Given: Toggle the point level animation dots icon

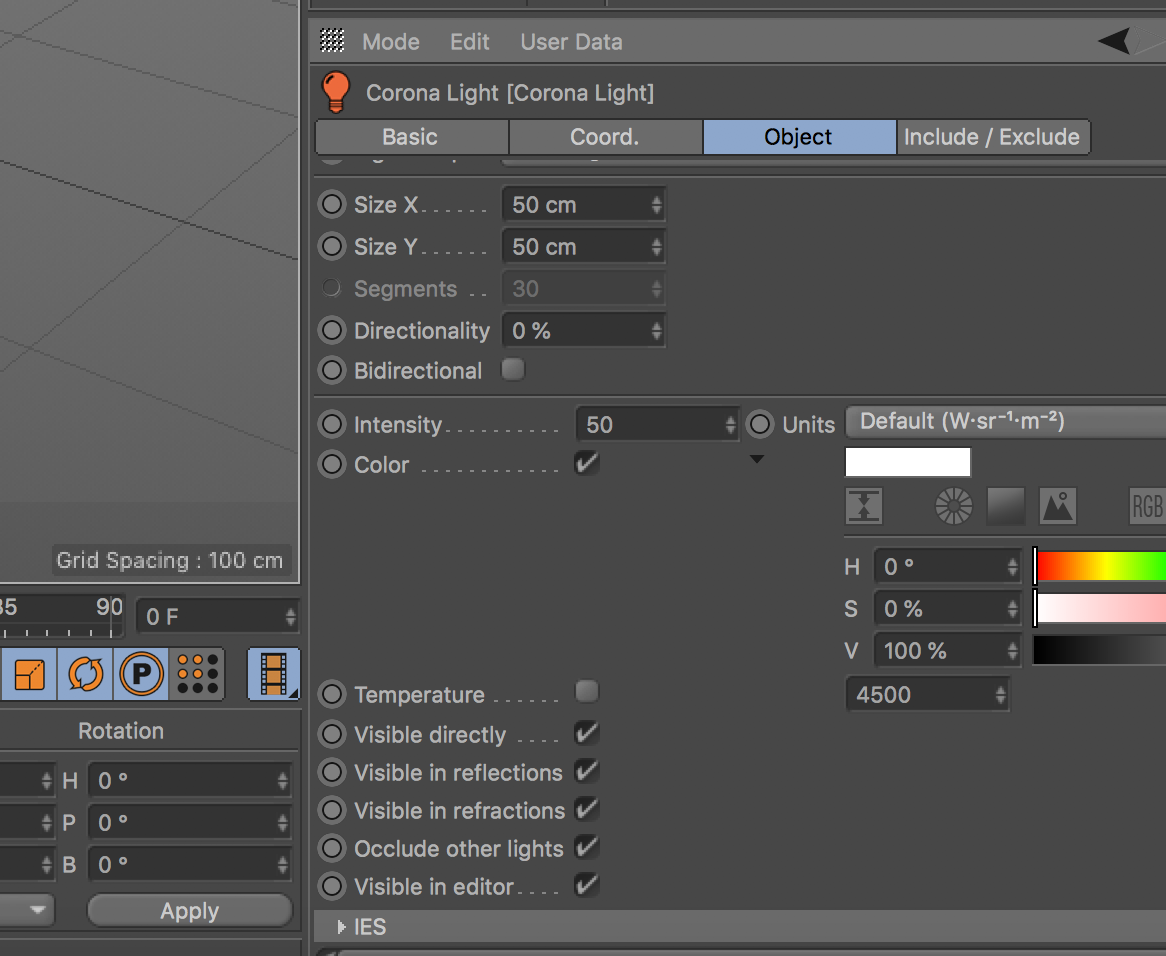Looking at the screenshot, I should tap(197, 674).
